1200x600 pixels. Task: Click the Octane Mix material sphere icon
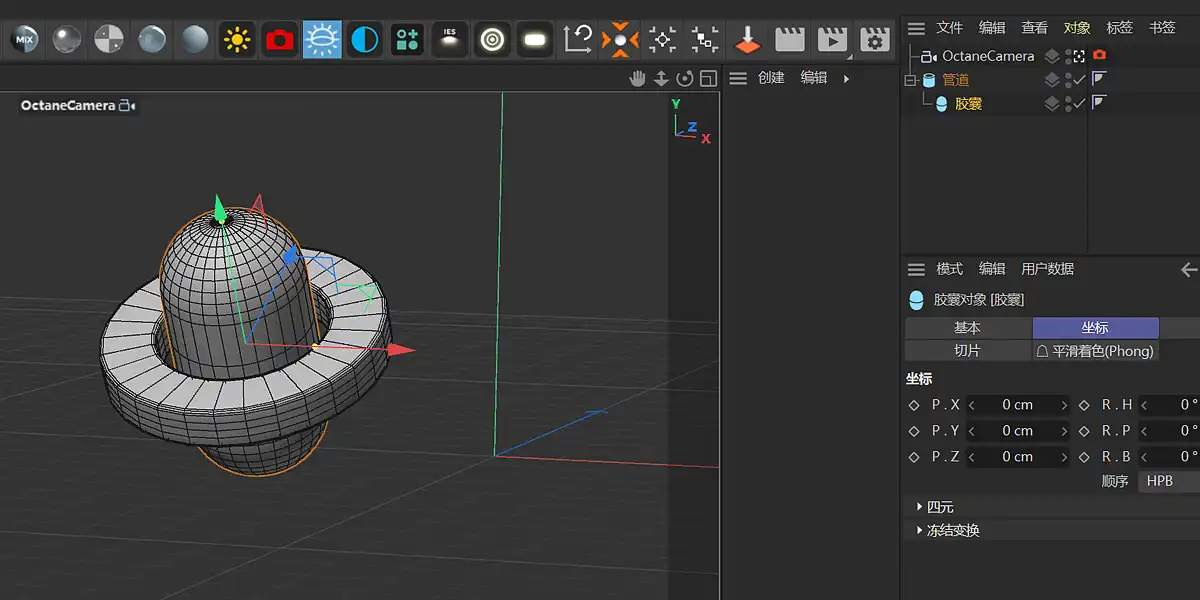[24, 39]
